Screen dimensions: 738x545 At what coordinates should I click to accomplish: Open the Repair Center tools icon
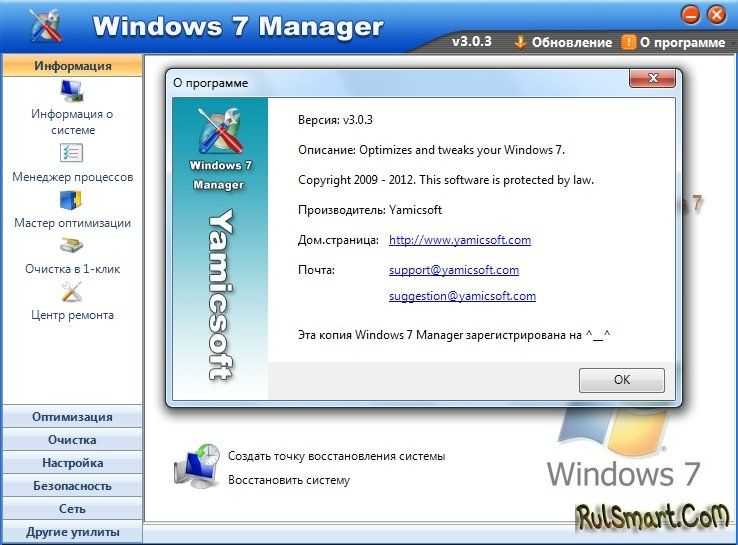coord(72,292)
